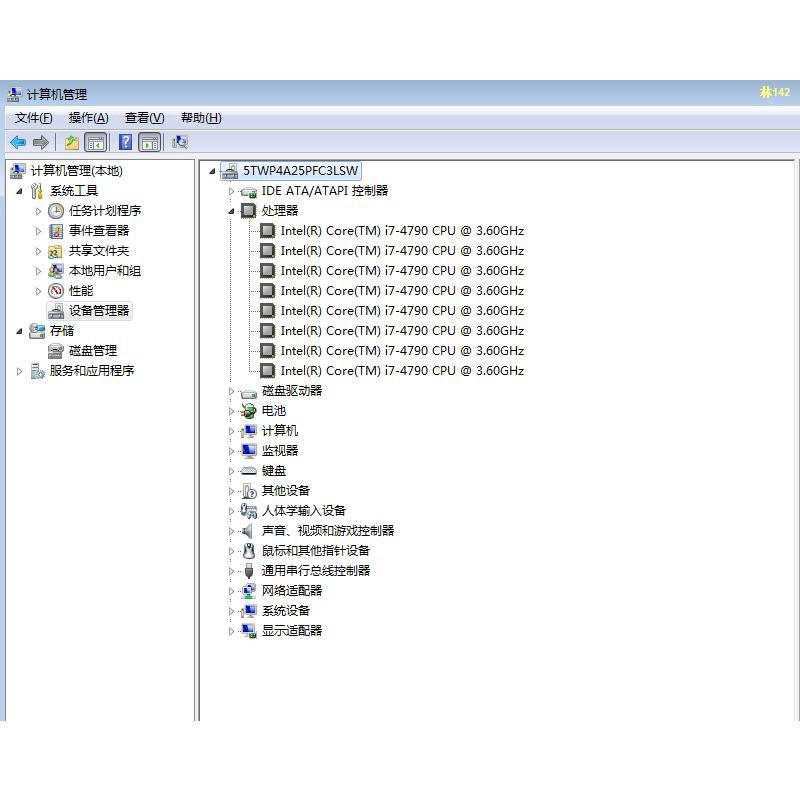The height and width of the screenshot is (800, 800).
Task: Open the Help question mark icon
Action: click(x=126, y=142)
